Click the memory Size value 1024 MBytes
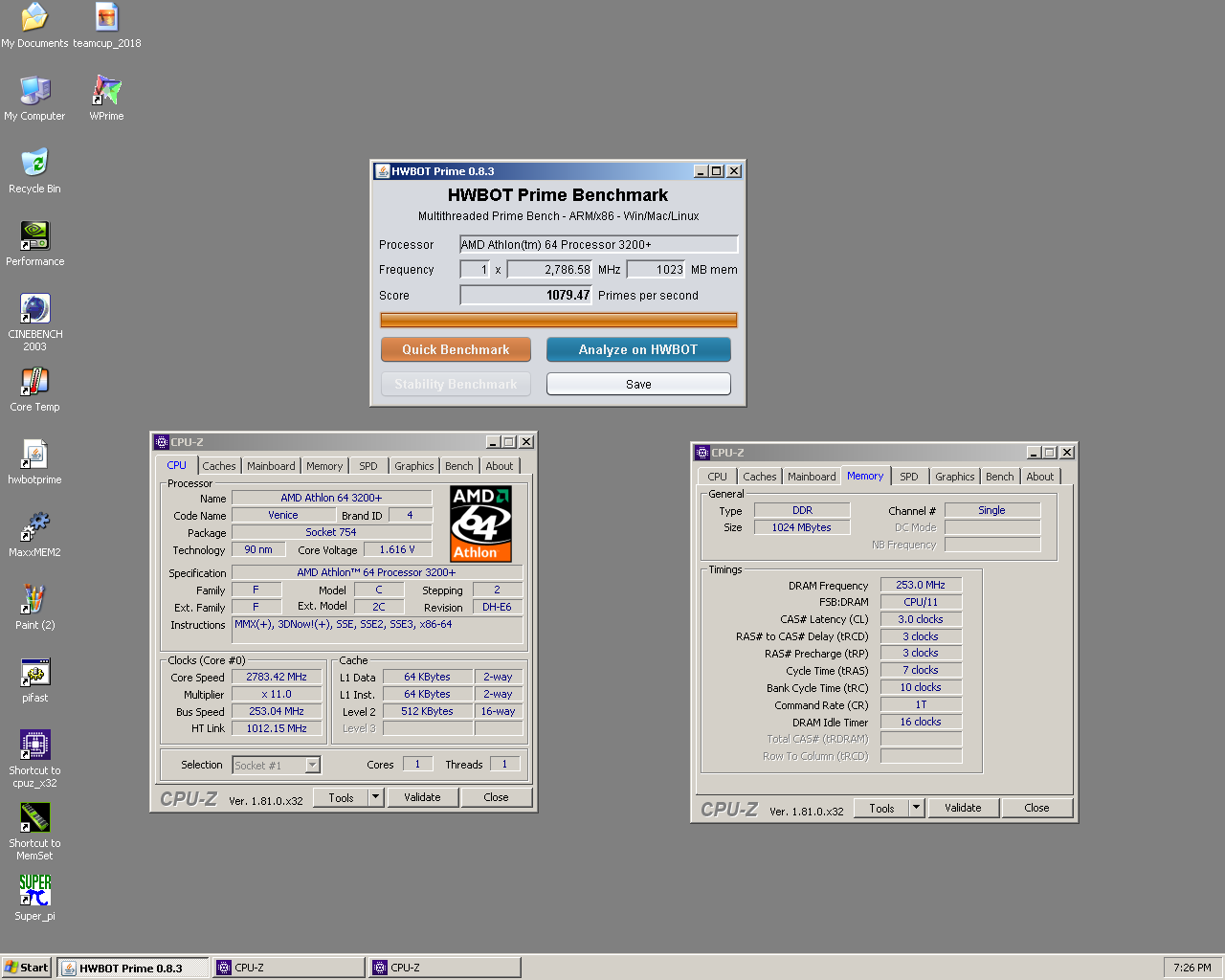 802,527
